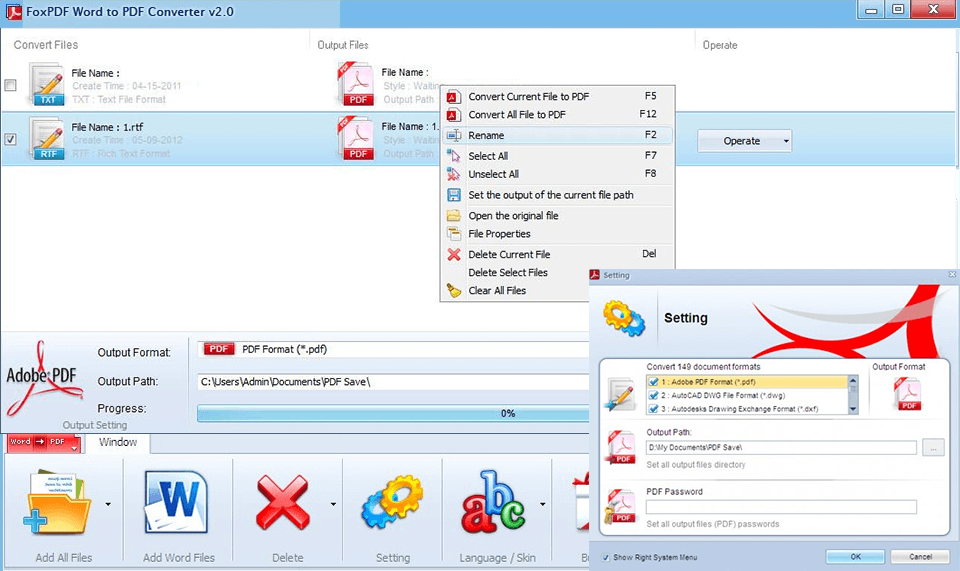This screenshot has height=571, width=960.
Task: Click the save disk icon for output path
Action: 454,195
